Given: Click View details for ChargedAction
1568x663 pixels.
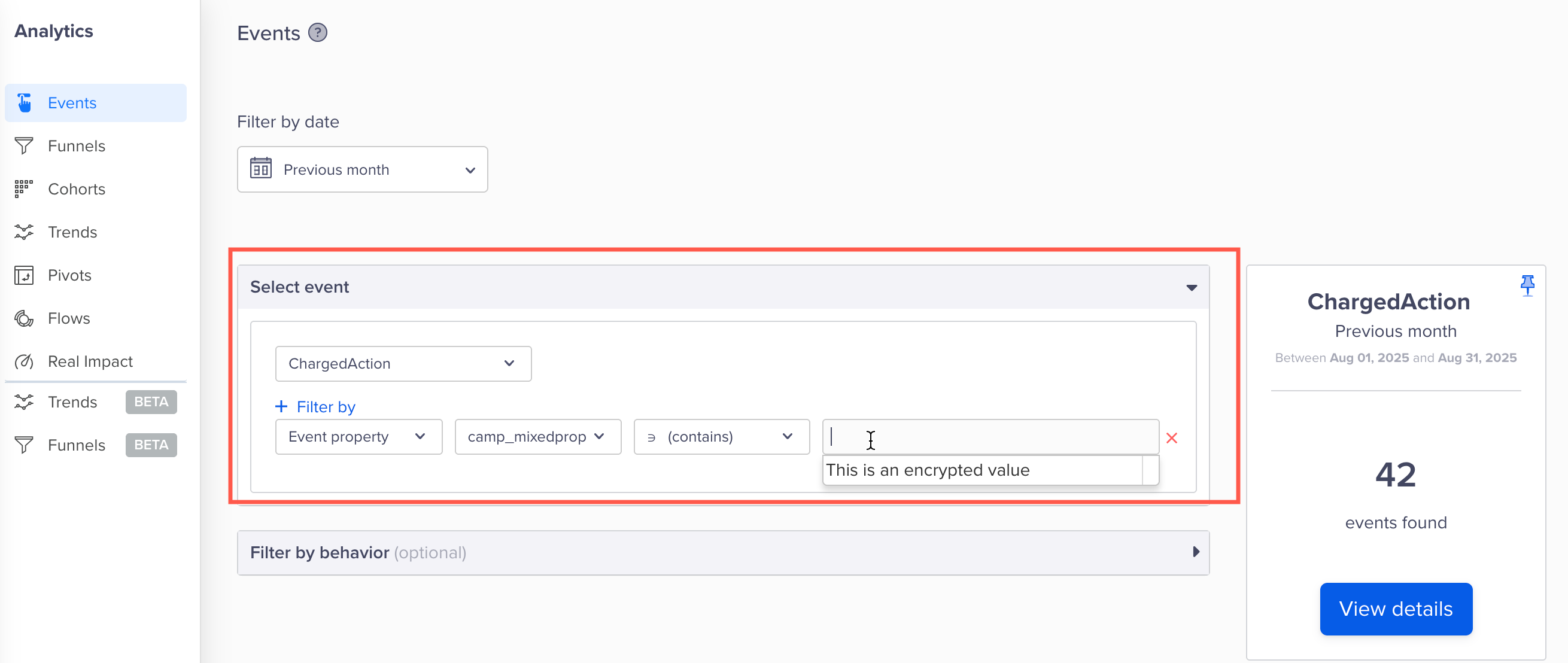Looking at the screenshot, I should 1396,609.
